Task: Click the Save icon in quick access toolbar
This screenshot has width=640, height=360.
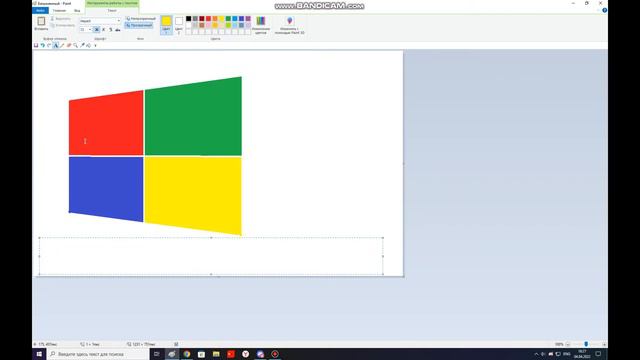Action: [36, 45]
